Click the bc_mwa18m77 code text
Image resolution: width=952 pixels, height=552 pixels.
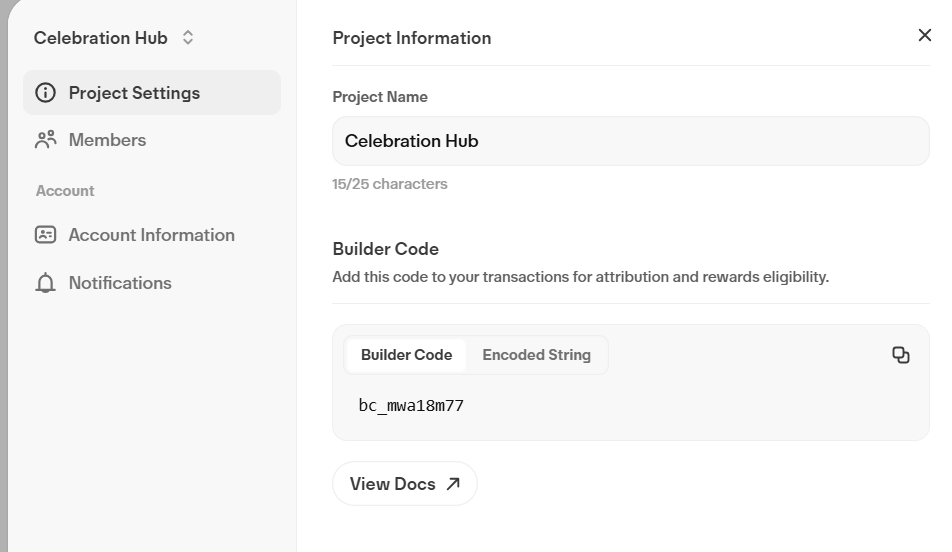tap(411, 406)
